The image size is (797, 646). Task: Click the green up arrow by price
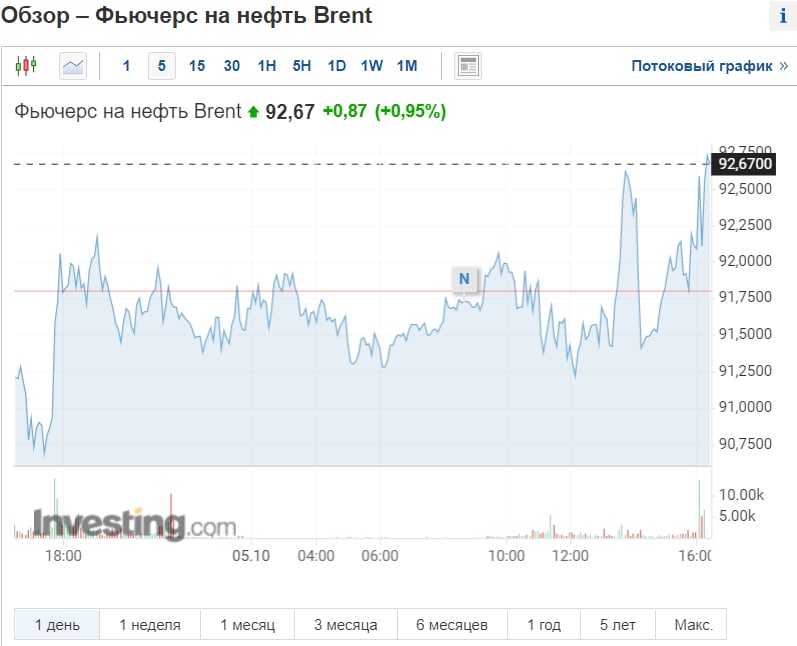tap(253, 112)
